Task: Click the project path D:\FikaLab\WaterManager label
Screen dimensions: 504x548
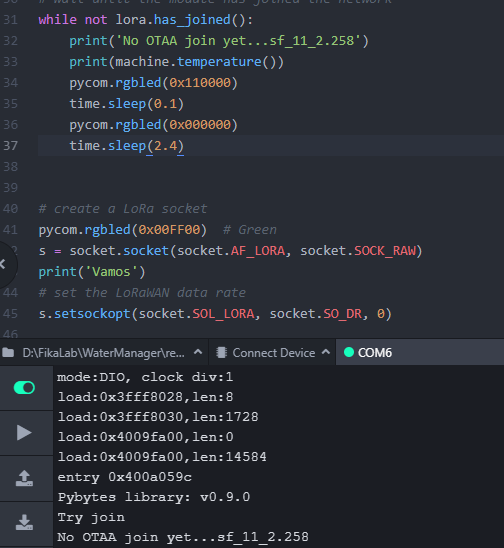Action: tap(103, 353)
